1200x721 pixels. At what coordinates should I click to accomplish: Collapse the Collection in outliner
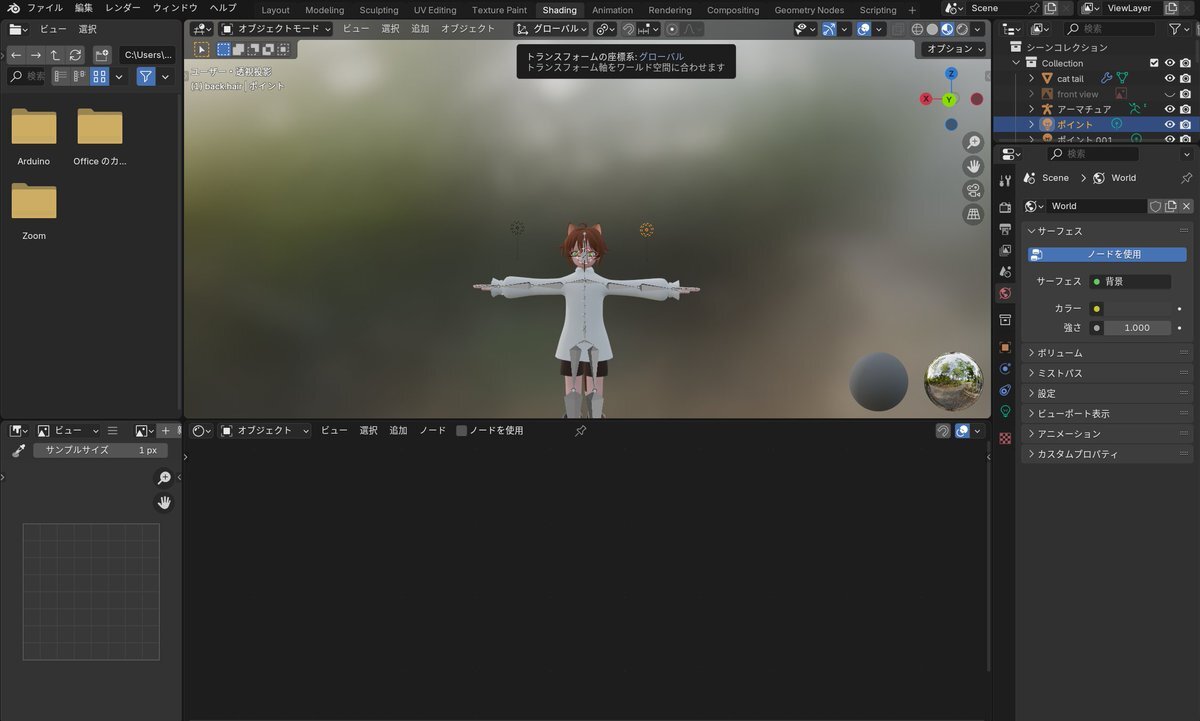click(1017, 63)
